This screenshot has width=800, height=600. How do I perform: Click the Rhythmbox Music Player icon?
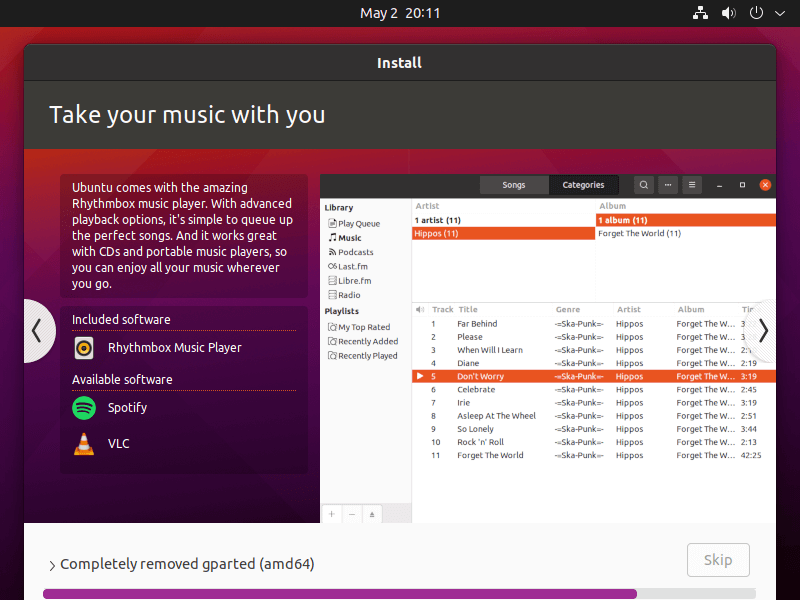click(84, 348)
